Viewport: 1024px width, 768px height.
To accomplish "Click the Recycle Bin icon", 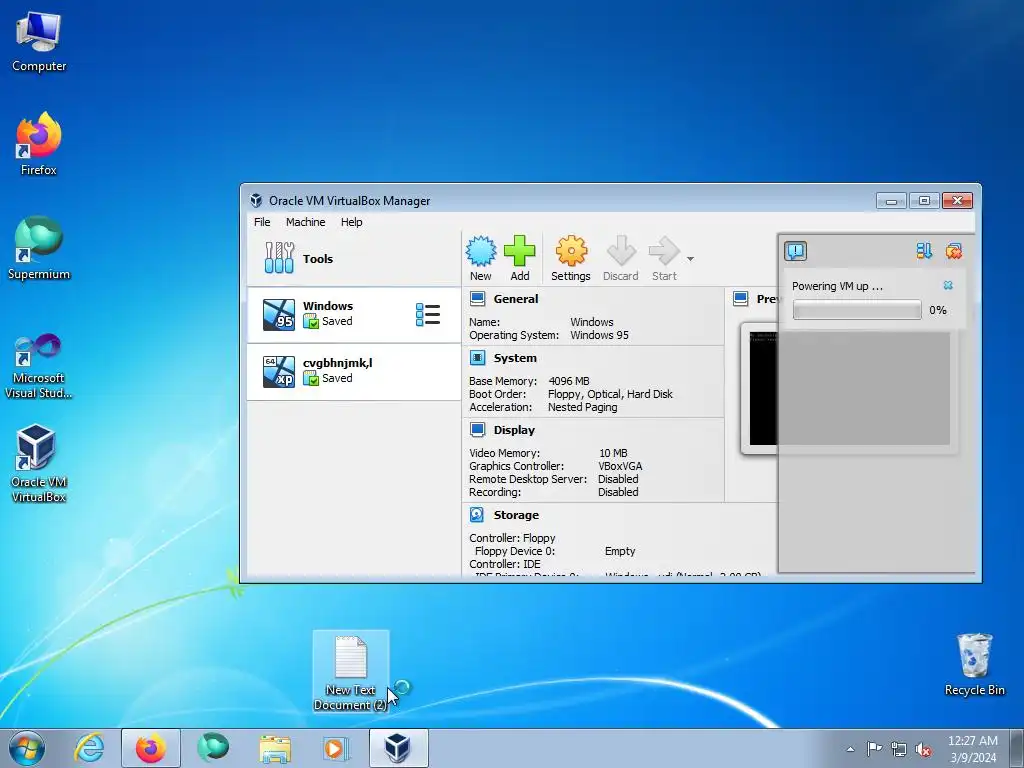I will point(974,664).
